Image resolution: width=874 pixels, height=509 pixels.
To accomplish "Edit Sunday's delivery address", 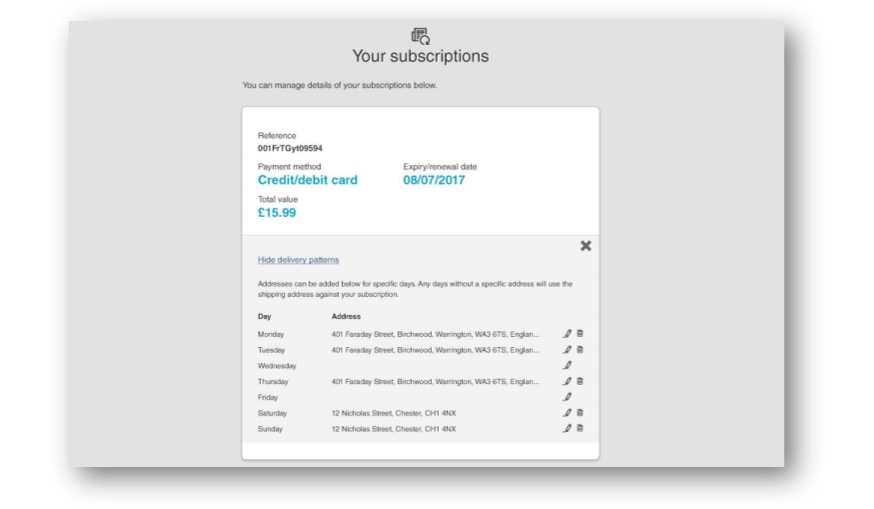I will (x=567, y=428).
